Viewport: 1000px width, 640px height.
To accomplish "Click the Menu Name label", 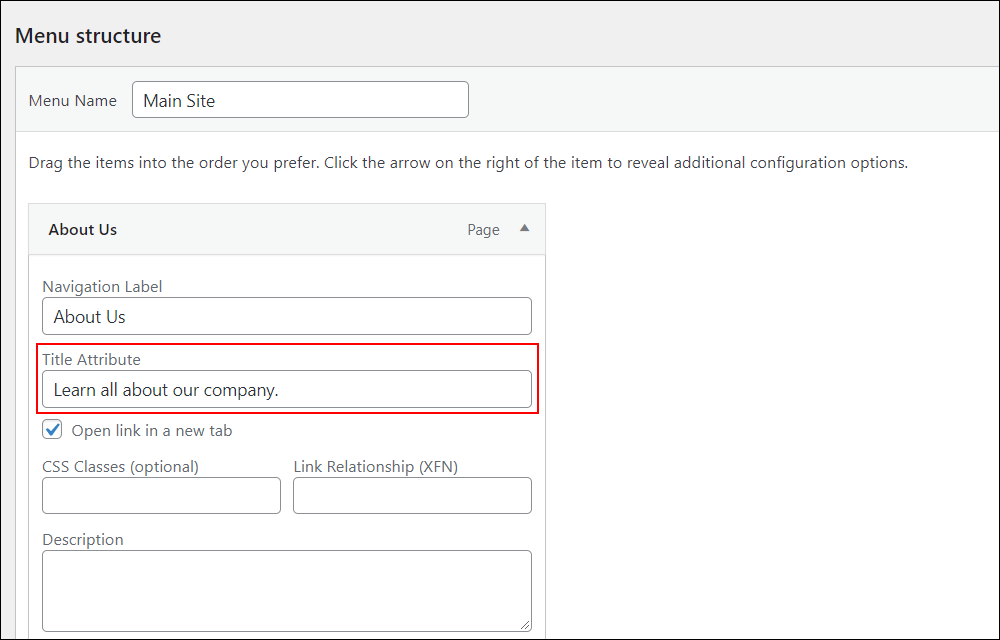I will [x=73, y=101].
